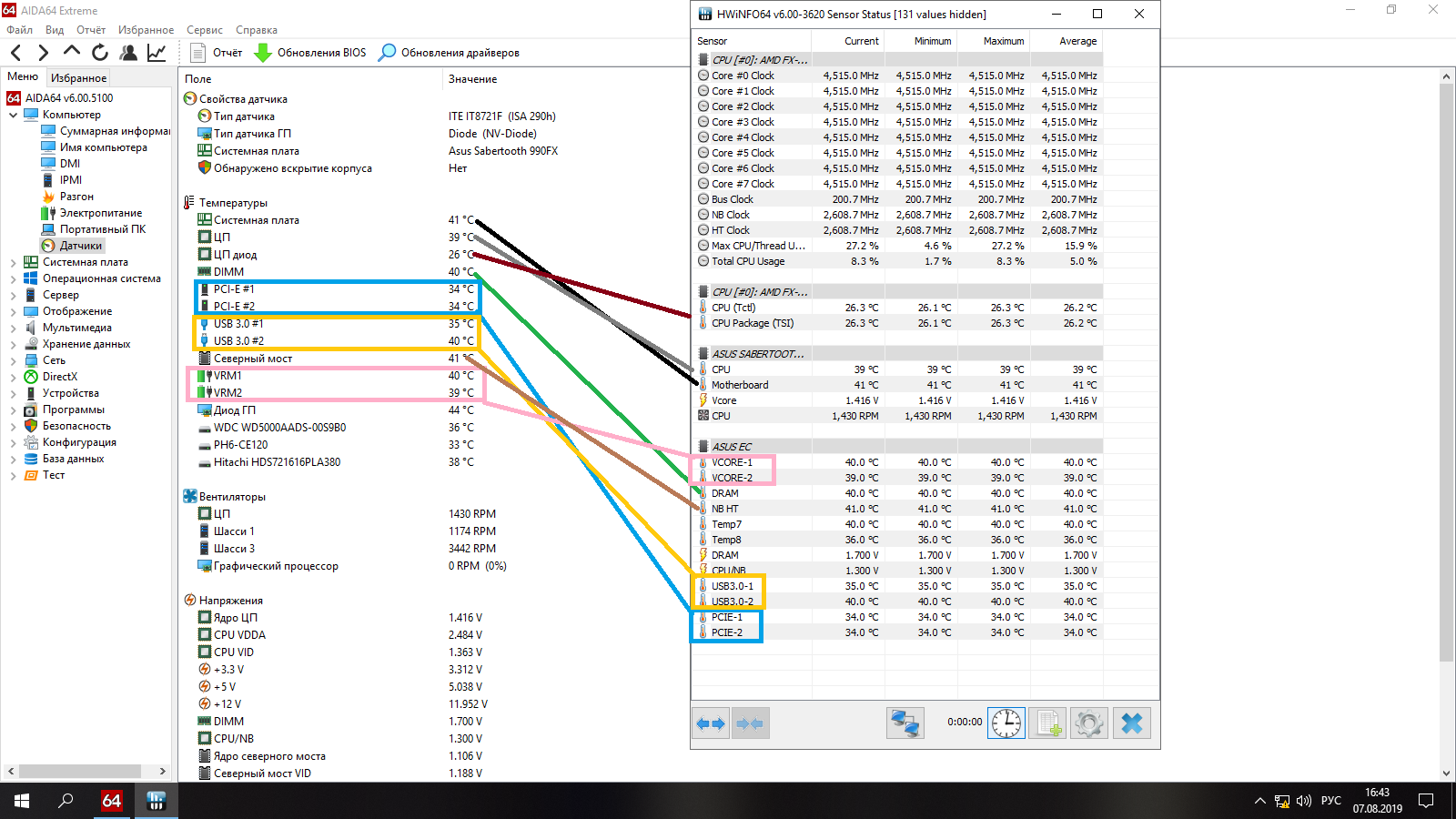The width and height of the screenshot is (1456, 819).
Task: Open Windows taskbar search
Action: [66, 801]
